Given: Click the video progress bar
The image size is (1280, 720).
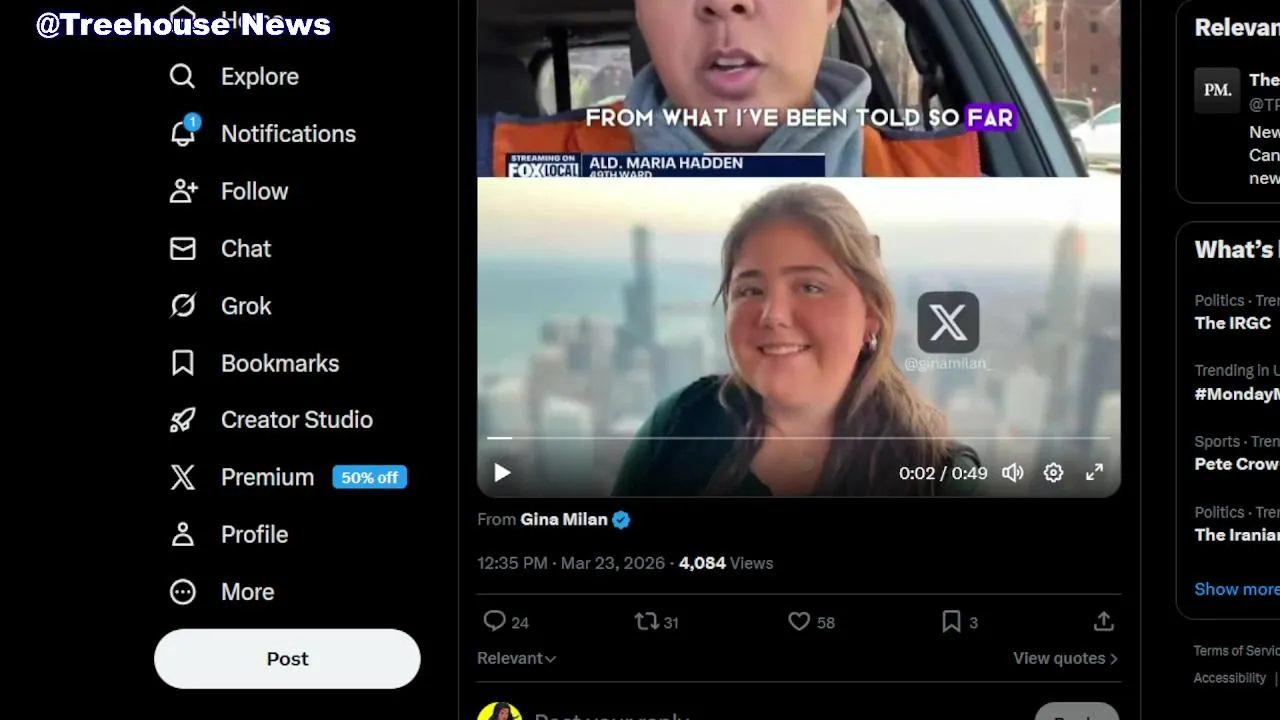Looking at the screenshot, I should pos(798,438).
